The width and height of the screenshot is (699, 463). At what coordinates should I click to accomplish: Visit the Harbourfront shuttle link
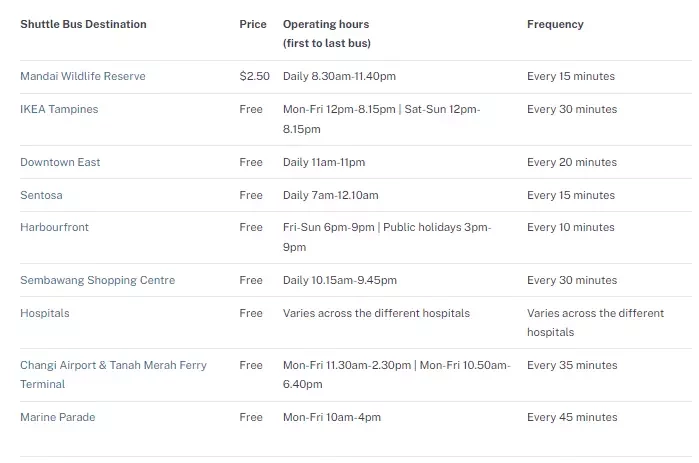tap(54, 227)
